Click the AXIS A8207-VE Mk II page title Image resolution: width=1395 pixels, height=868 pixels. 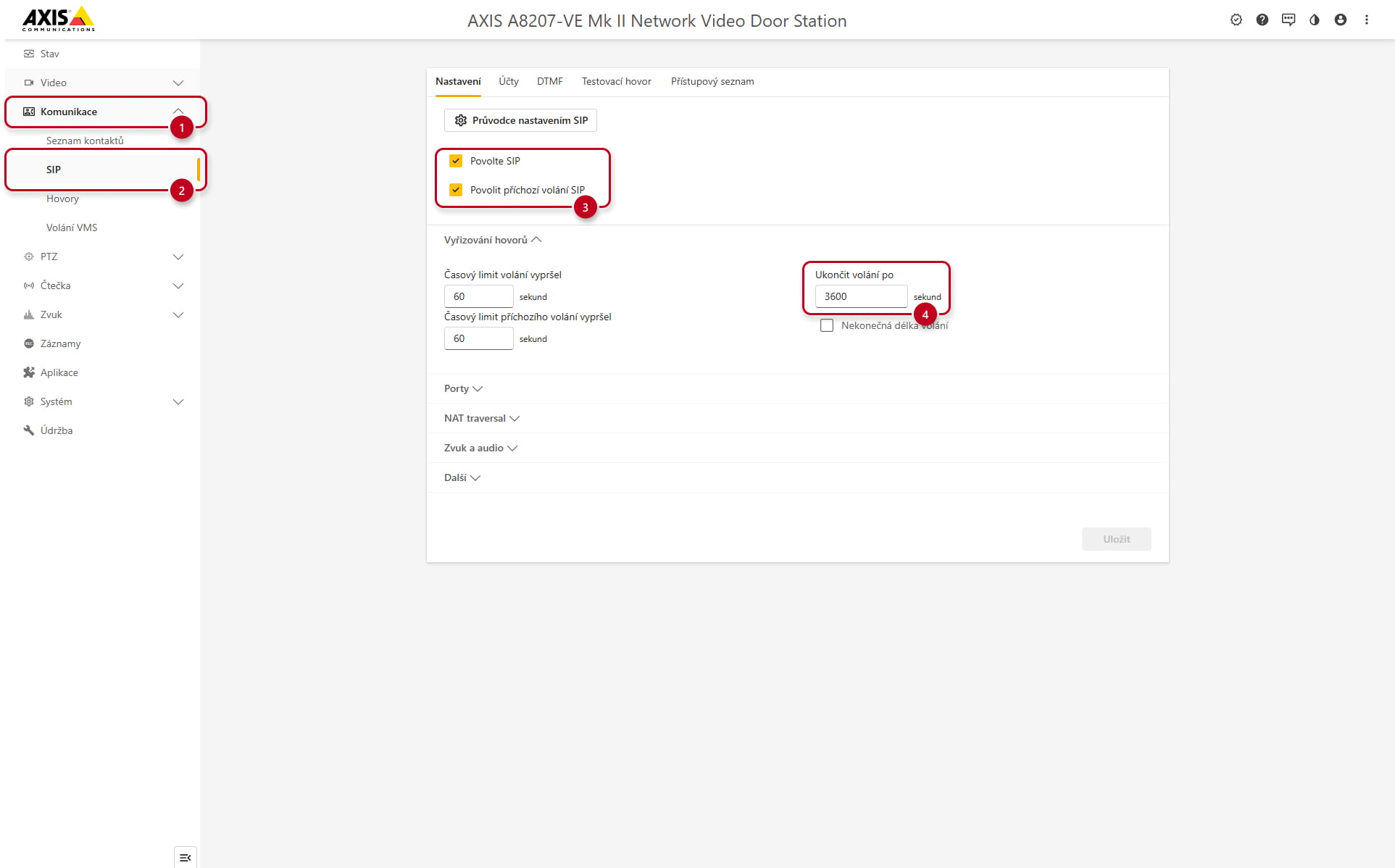(657, 20)
